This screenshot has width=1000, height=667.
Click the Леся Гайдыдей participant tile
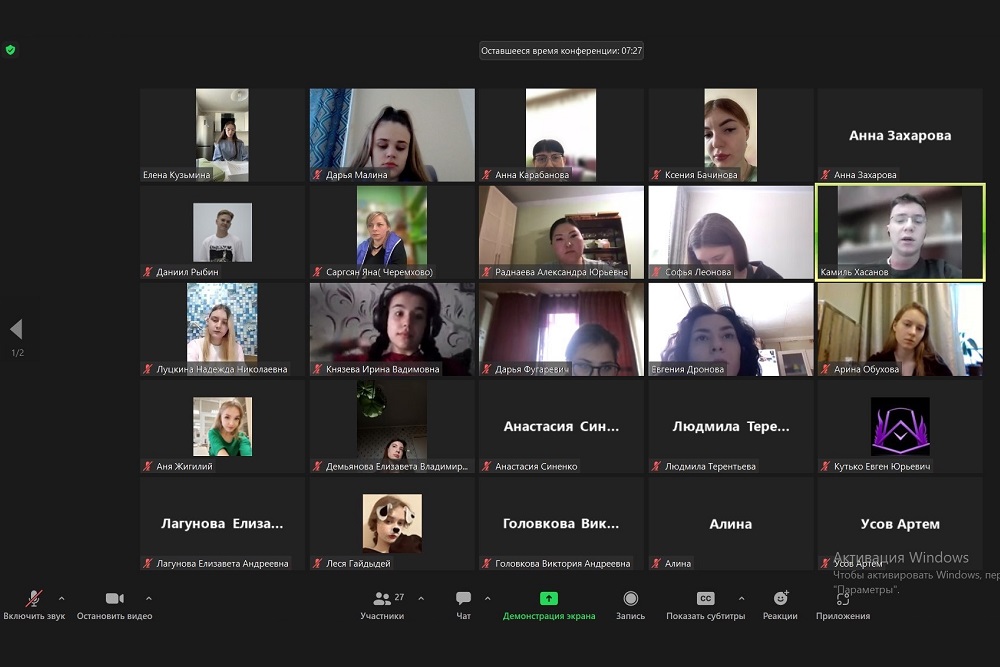click(392, 522)
